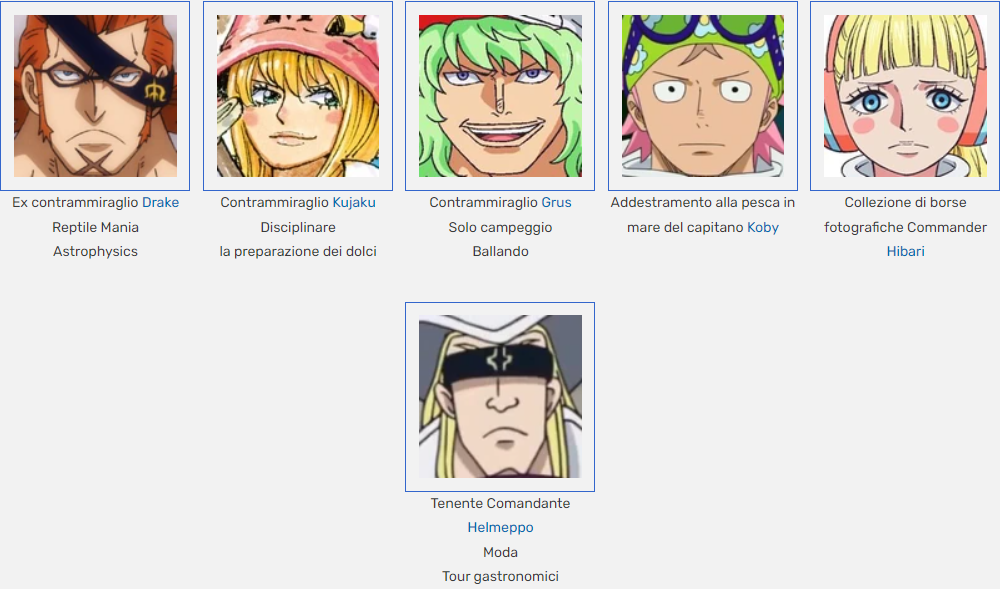The width and height of the screenshot is (1000, 589).
Task: Visit the Hibari link
Action: click(905, 252)
